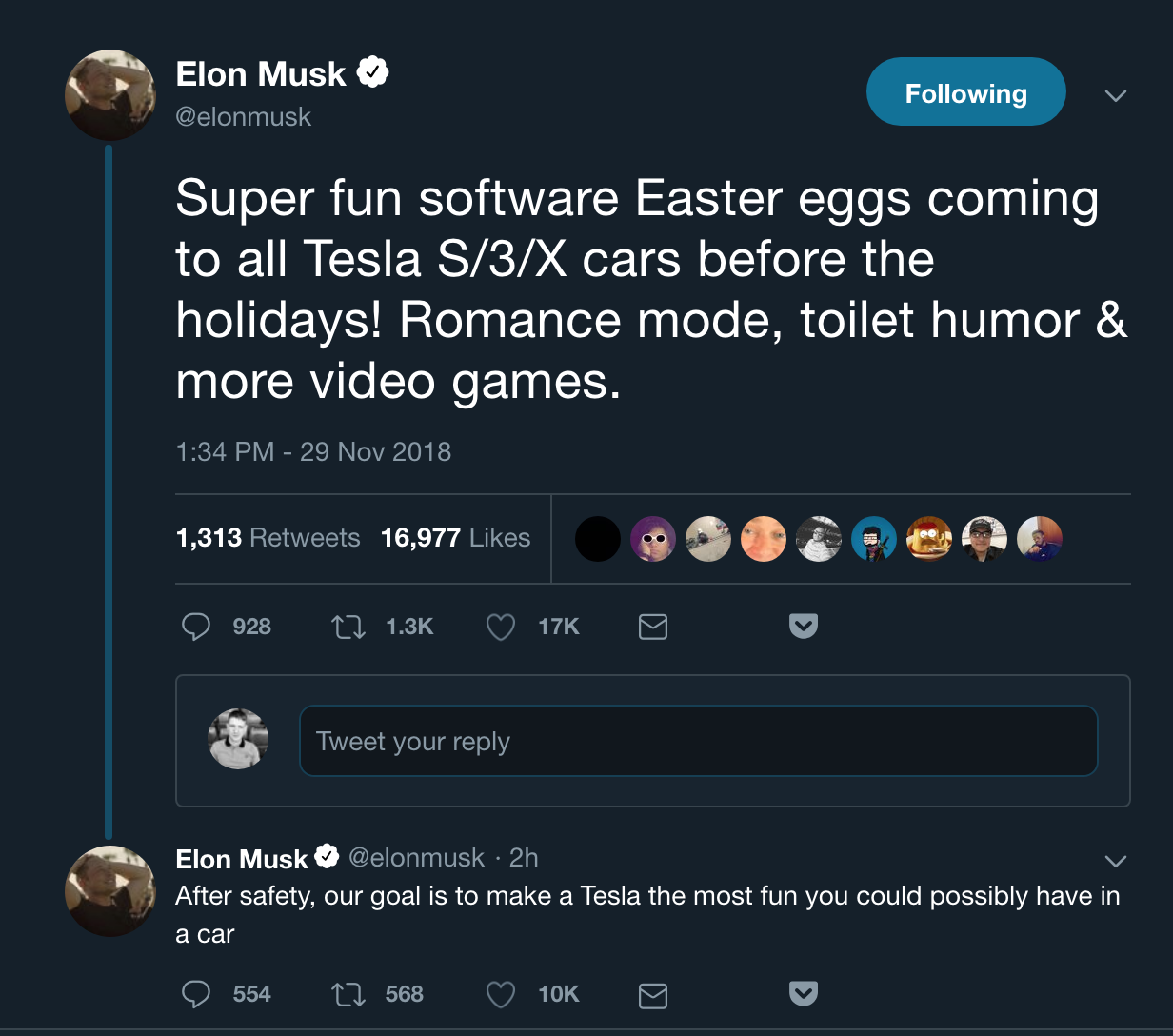Open the tweet timestamp '2h' link
Viewport: 1173px width, 1036px height.
[520, 858]
